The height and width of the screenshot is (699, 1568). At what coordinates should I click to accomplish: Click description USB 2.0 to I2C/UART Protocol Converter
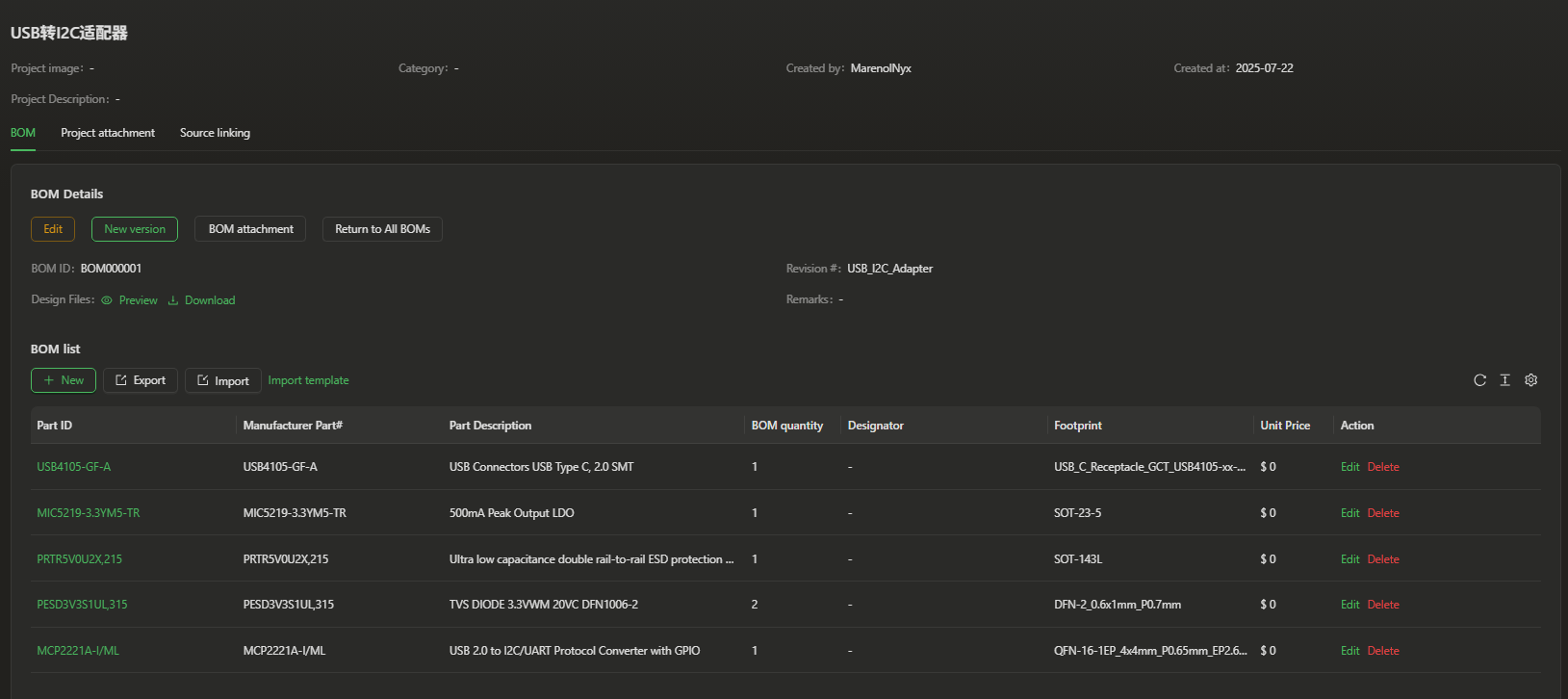575,651
